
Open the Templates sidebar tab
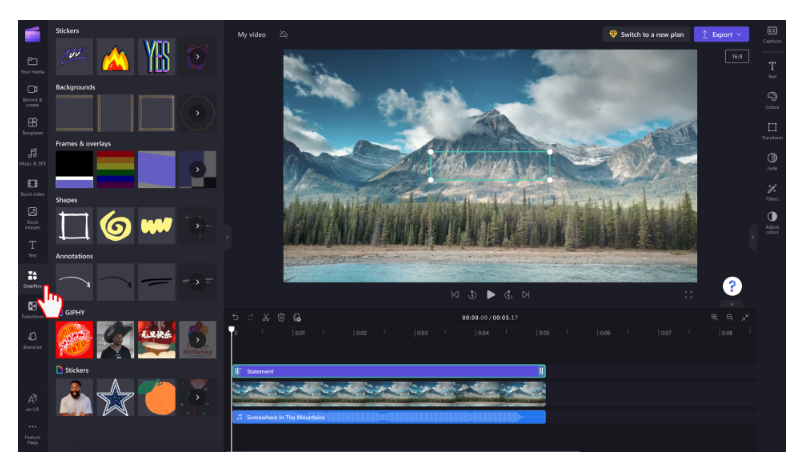[x=32, y=126]
